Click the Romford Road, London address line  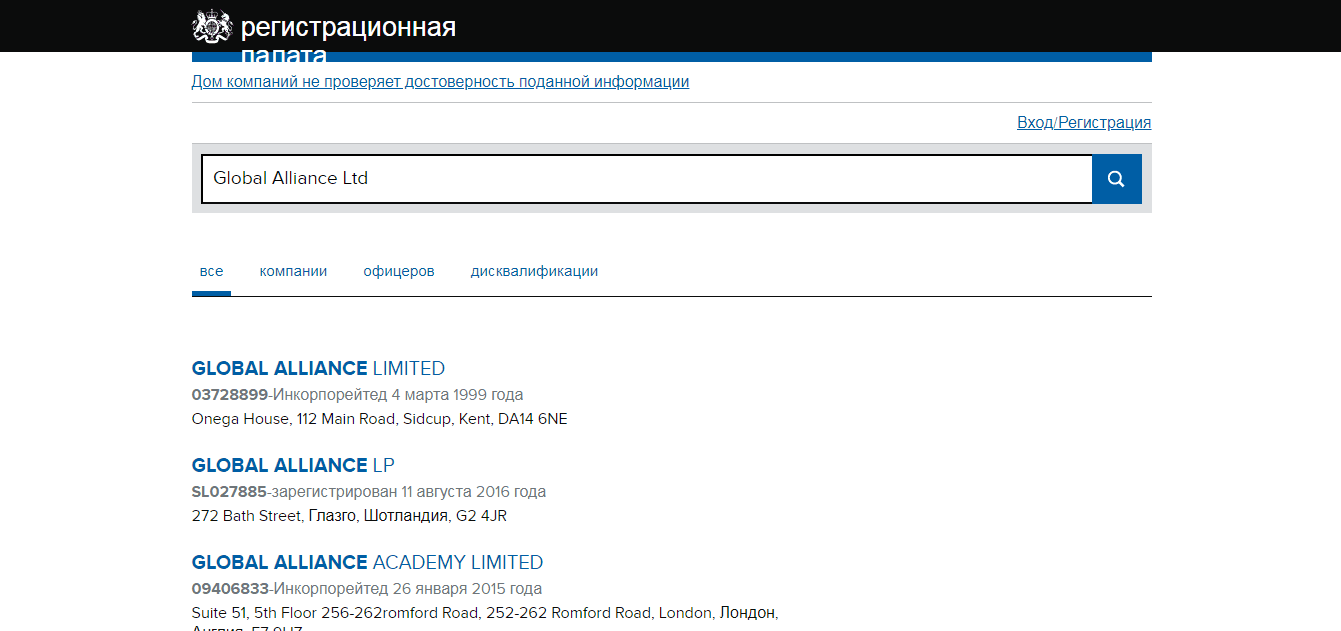click(x=484, y=612)
